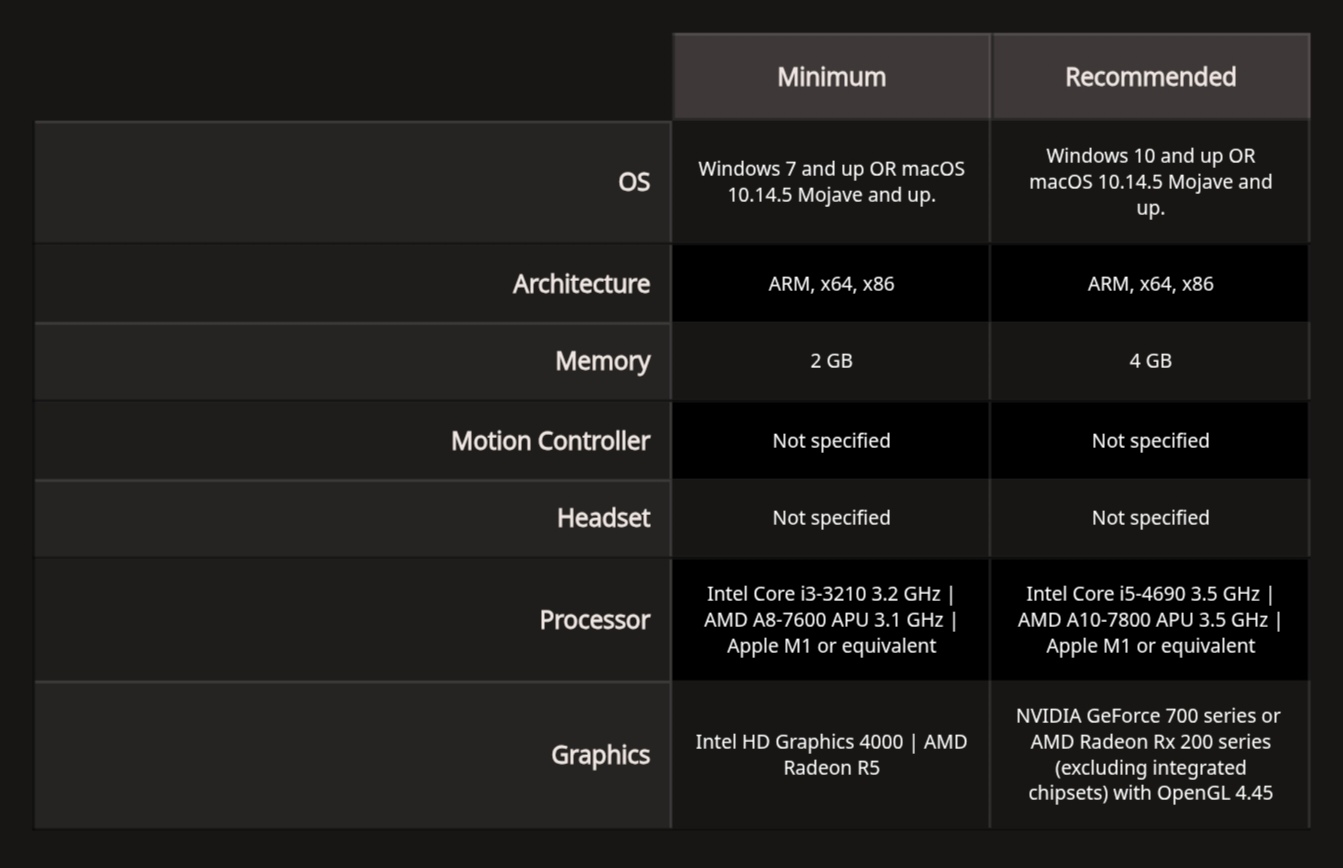Select the NVIDIA GeForce 700 series cell
Screen dimensions: 1343x868
1150,755
